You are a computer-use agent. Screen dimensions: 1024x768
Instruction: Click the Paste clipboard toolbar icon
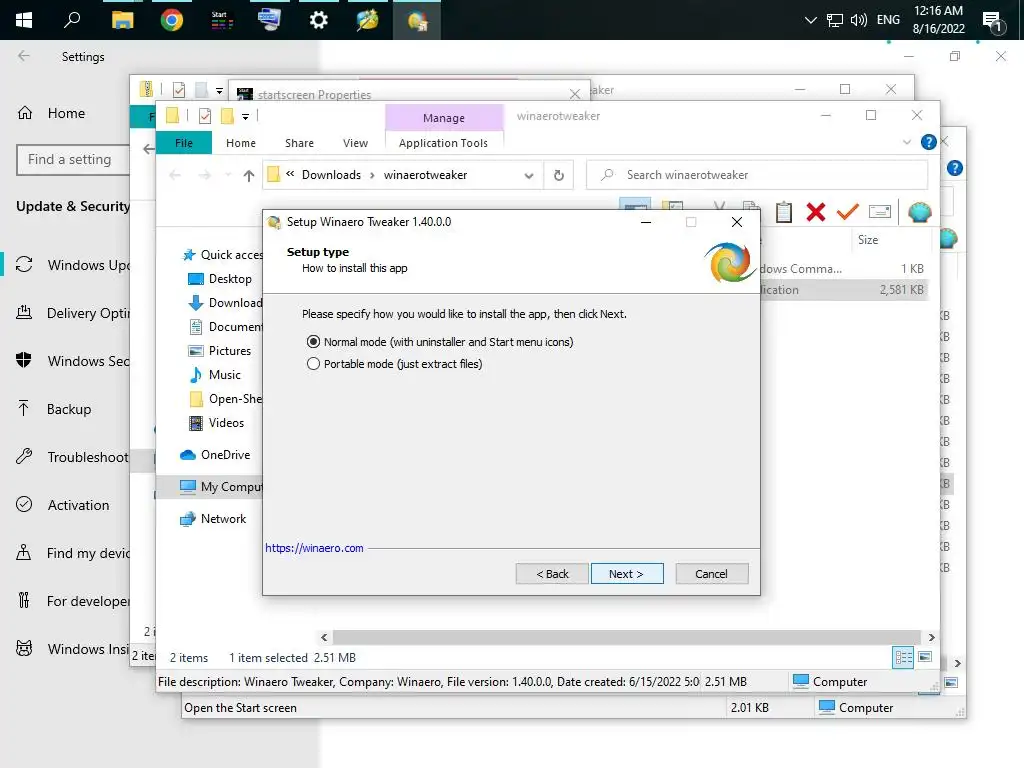[x=784, y=212]
